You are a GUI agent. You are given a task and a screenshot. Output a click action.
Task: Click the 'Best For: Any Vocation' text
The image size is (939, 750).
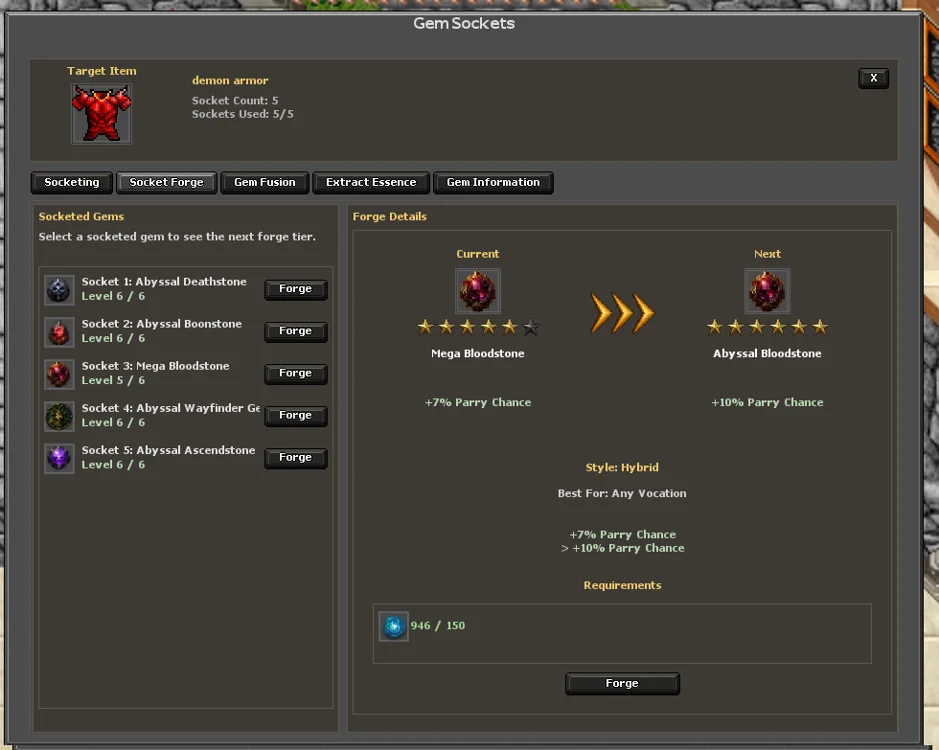[622, 494]
